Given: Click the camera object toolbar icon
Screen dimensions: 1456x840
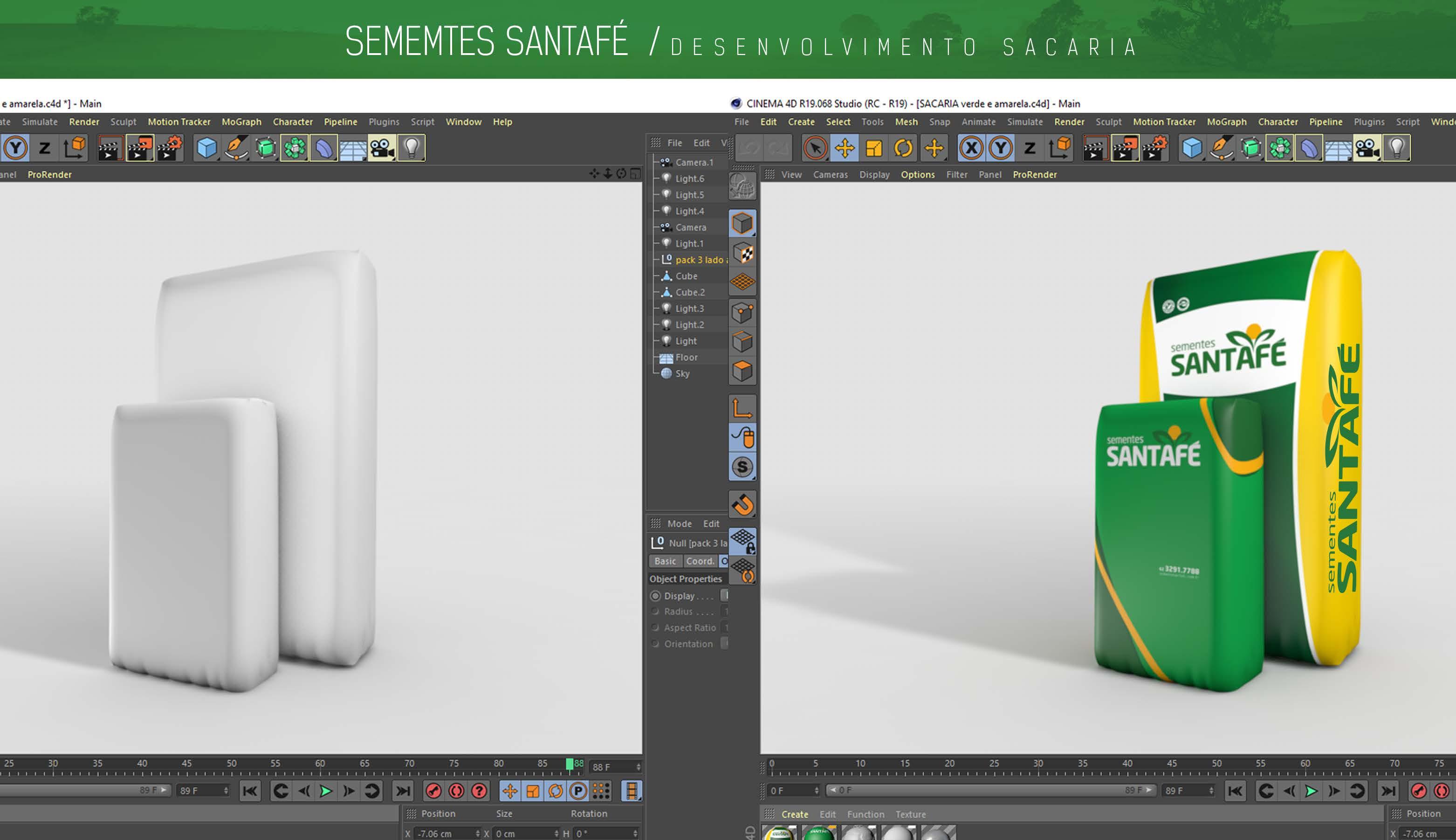Looking at the screenshot, I should pyautogui.click(x=1367, y=148).
